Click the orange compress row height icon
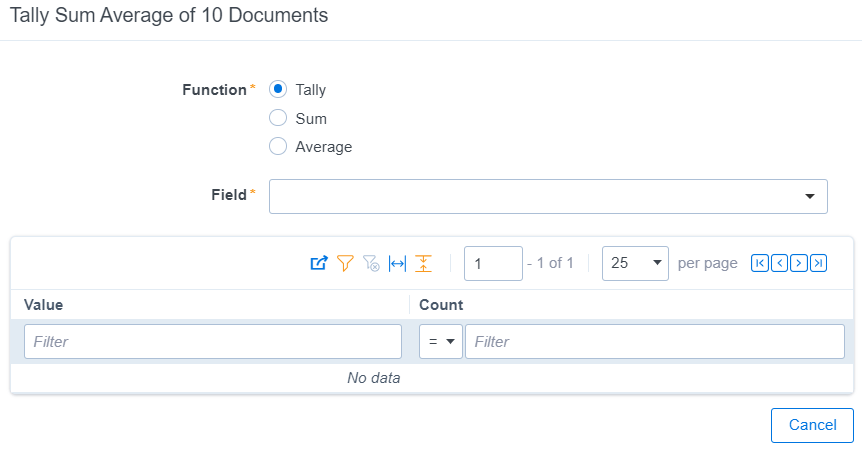Screen dimensions: 862x449 click(x=423, y=263)
